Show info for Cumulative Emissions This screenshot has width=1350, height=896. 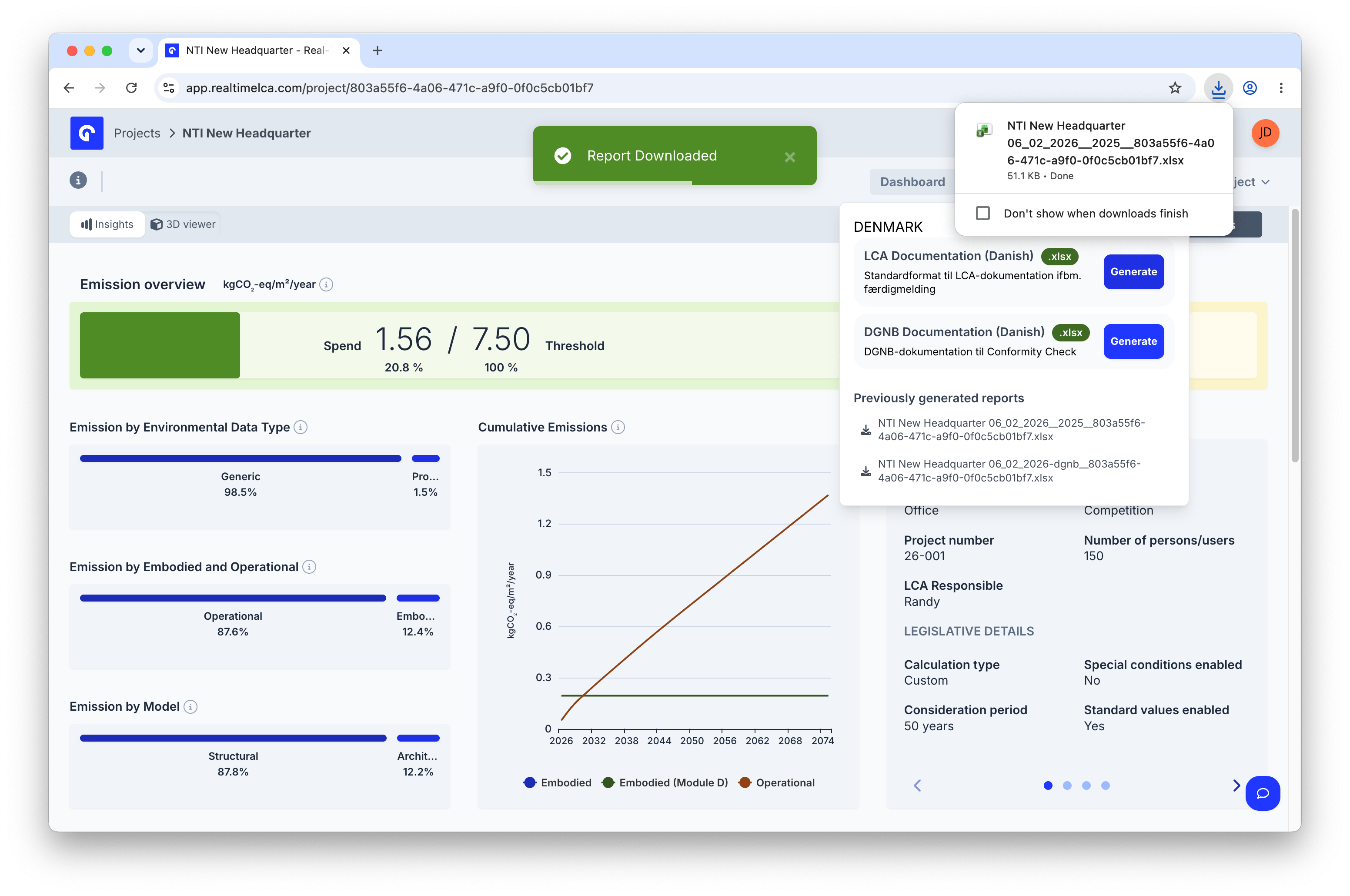618,428
